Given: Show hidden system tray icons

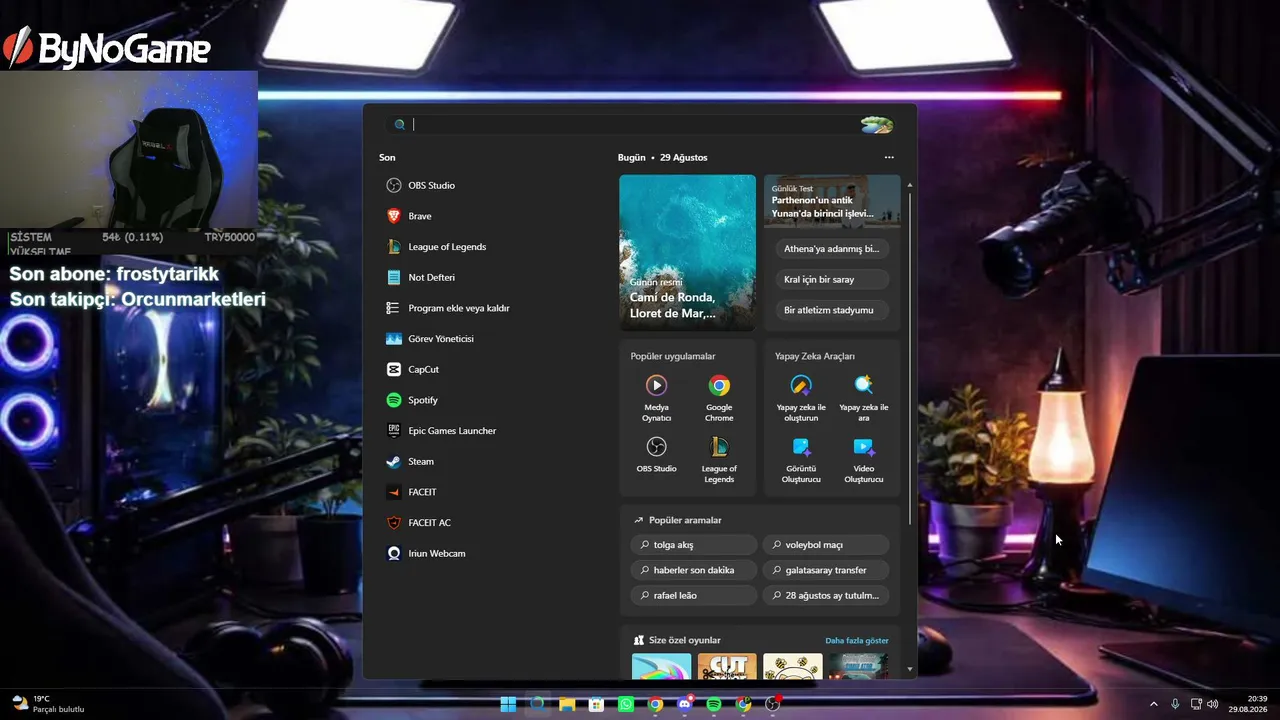Looking at the screenshot, I should tap(1153, 704).
